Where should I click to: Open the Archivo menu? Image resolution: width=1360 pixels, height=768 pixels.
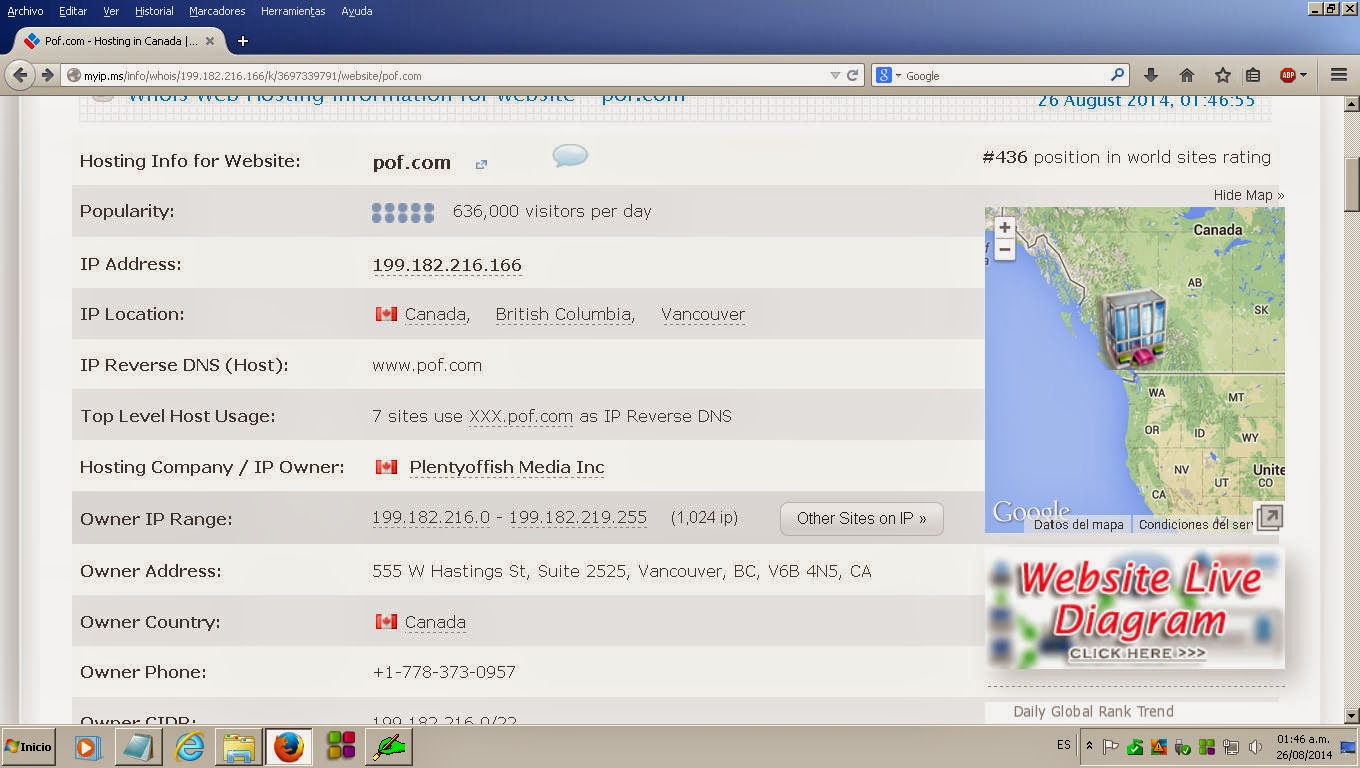point(25,11)
